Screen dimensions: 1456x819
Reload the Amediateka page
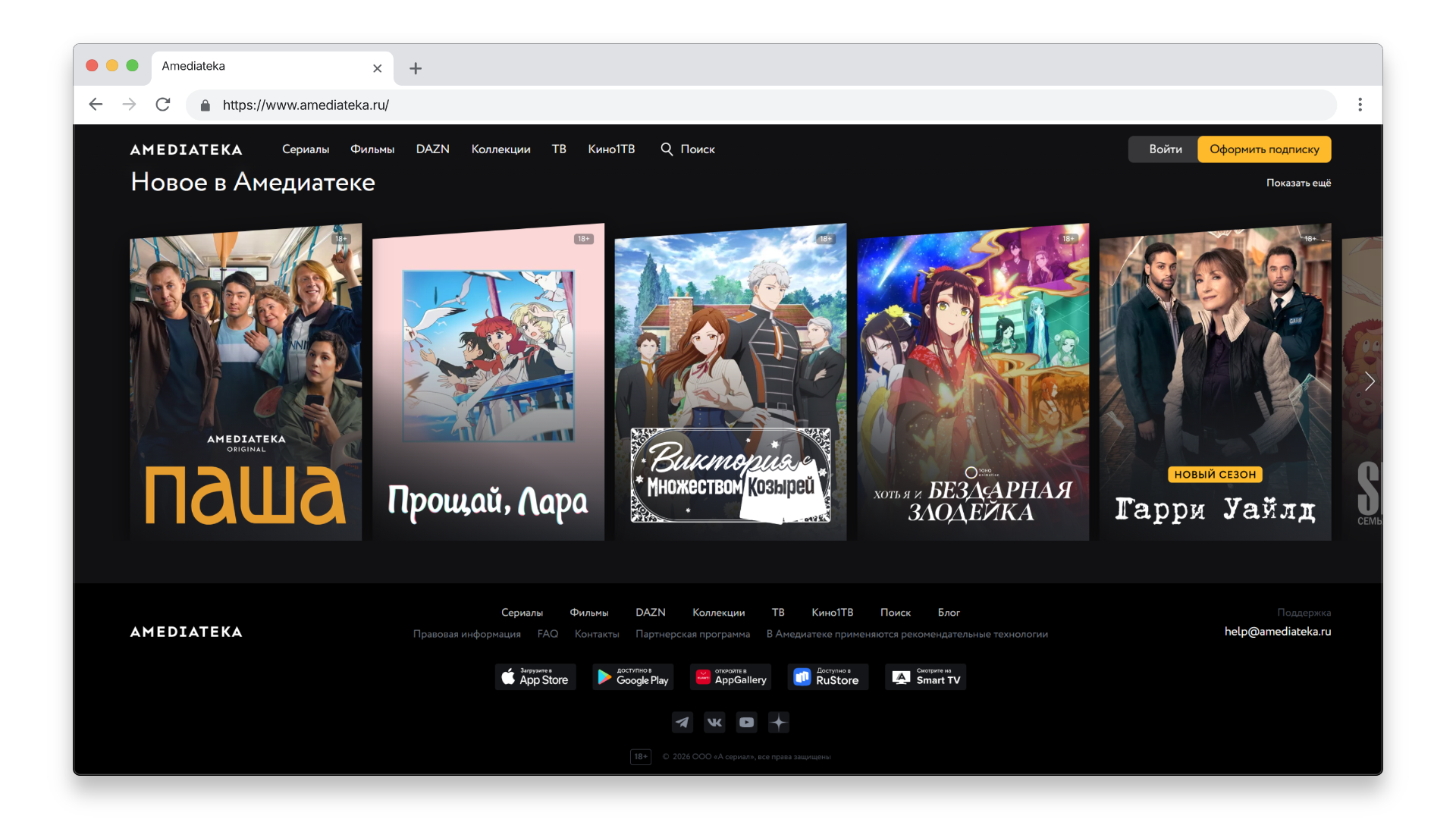[x=162, y=105]
